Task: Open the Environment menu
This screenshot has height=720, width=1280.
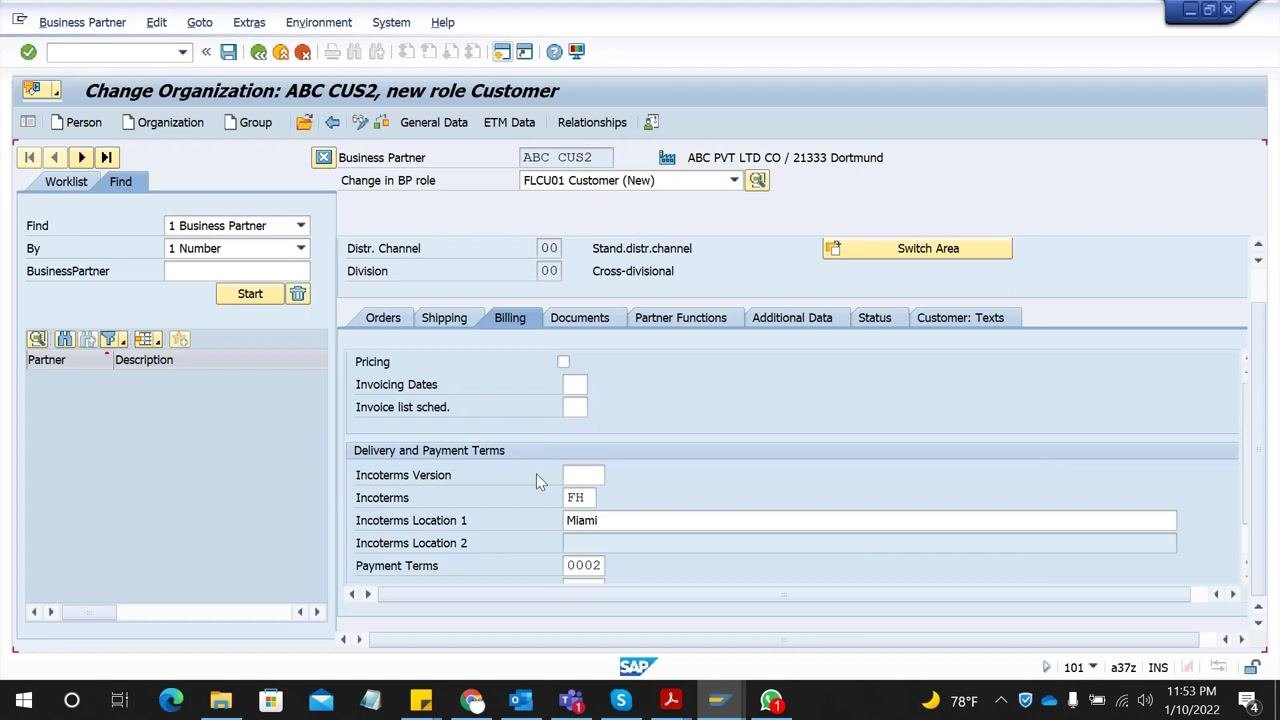Action: coord(319,22)
